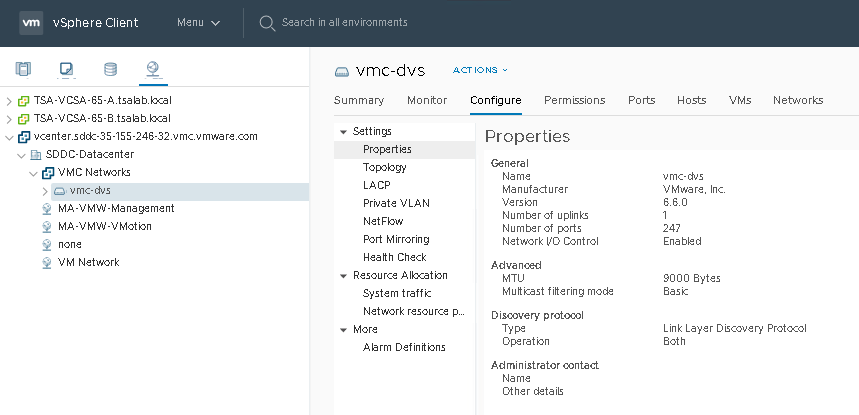859x415 pixels.
Task: Select the Networking inventory view icon
Action: [x=153, y=69]
